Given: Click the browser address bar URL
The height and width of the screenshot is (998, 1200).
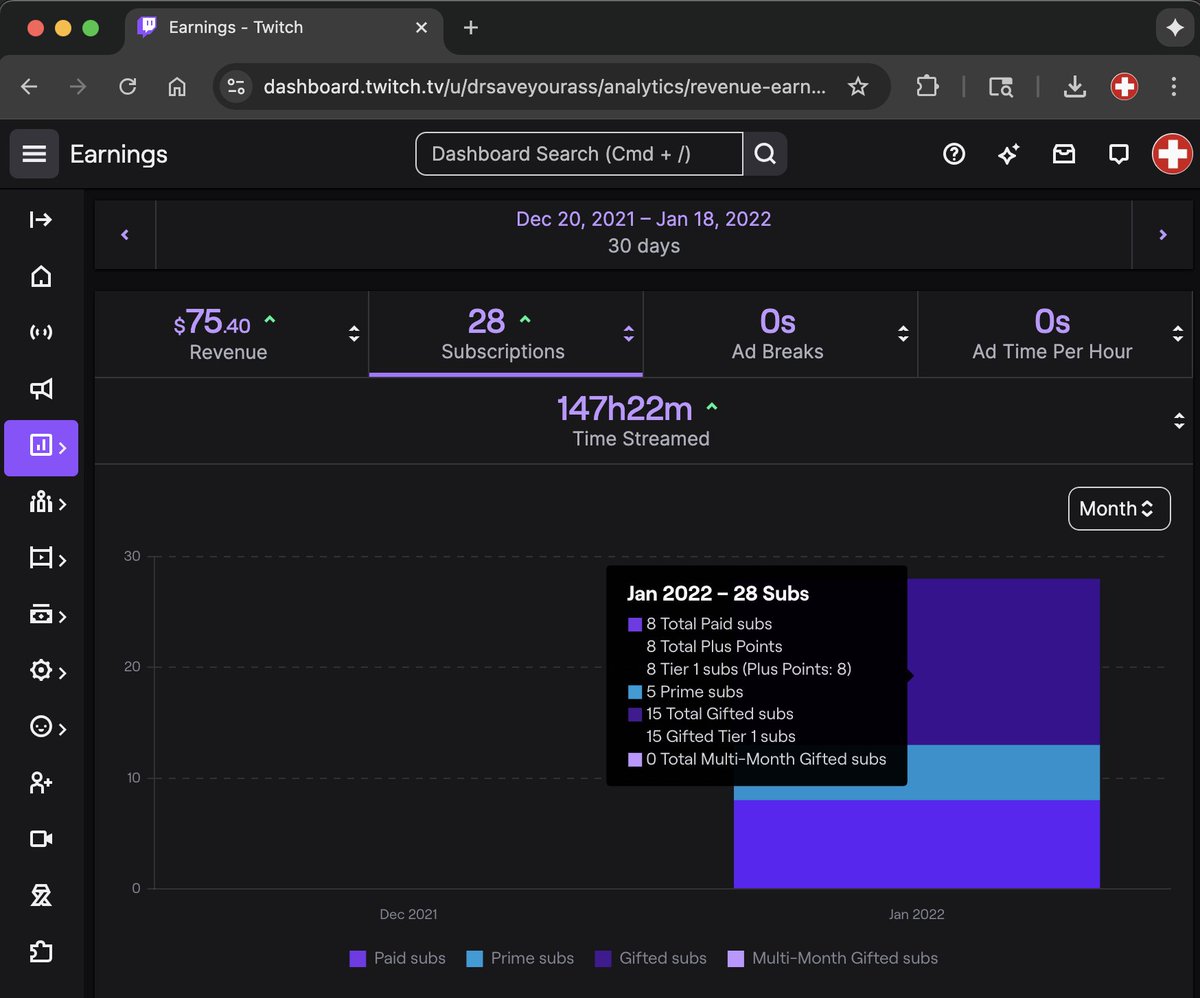Looking at the screenshot, I should (x=545, y=87).
